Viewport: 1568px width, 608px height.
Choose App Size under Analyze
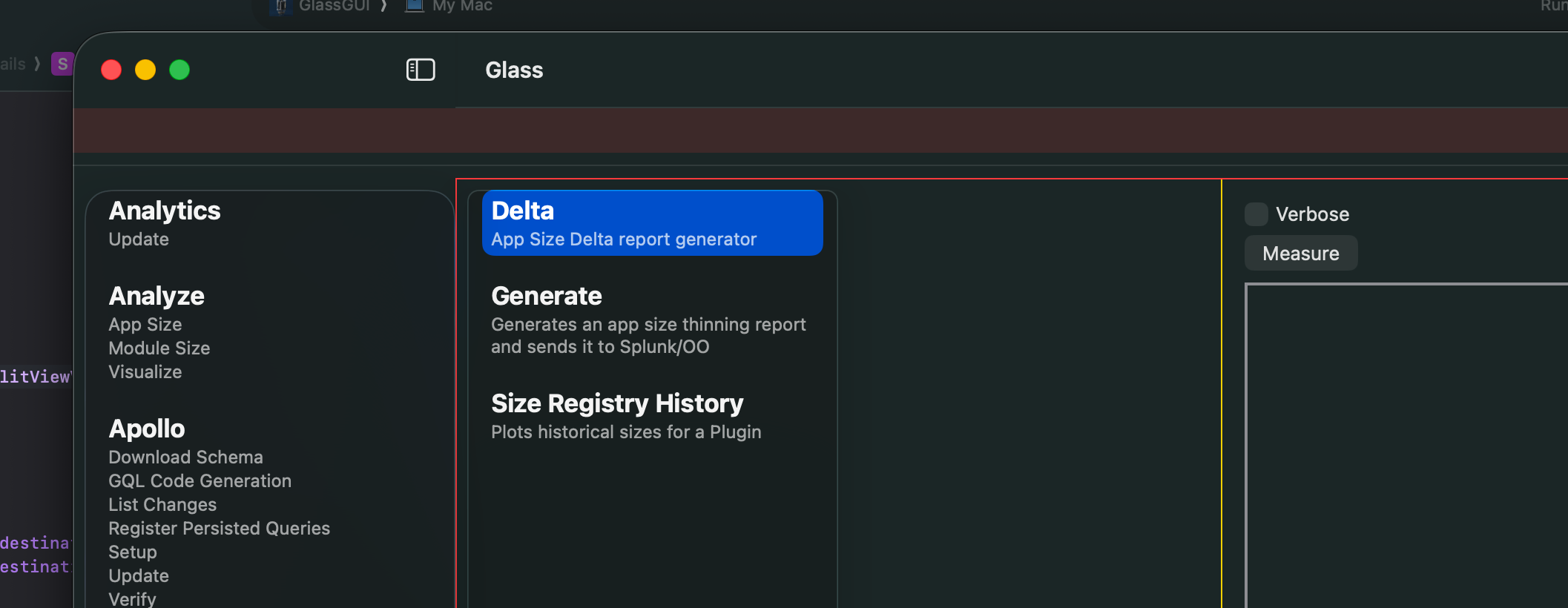pos(145,325)
